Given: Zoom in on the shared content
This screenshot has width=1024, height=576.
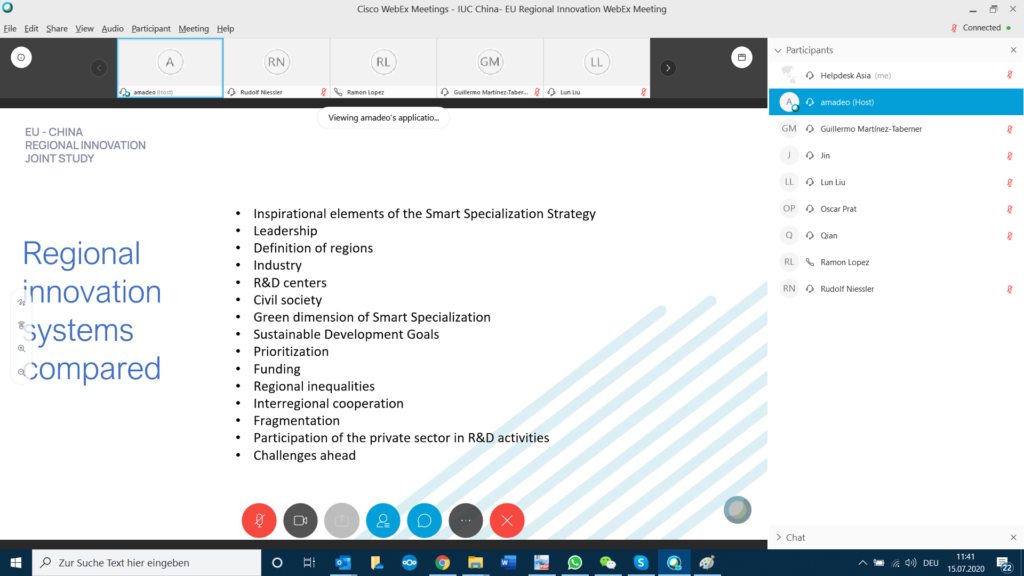Looking at the screenshot, I should pos(22,348).
